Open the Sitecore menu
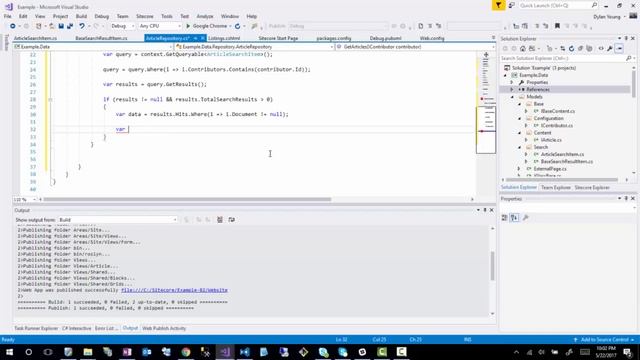 pyautogui.click(x=144, y=16)
